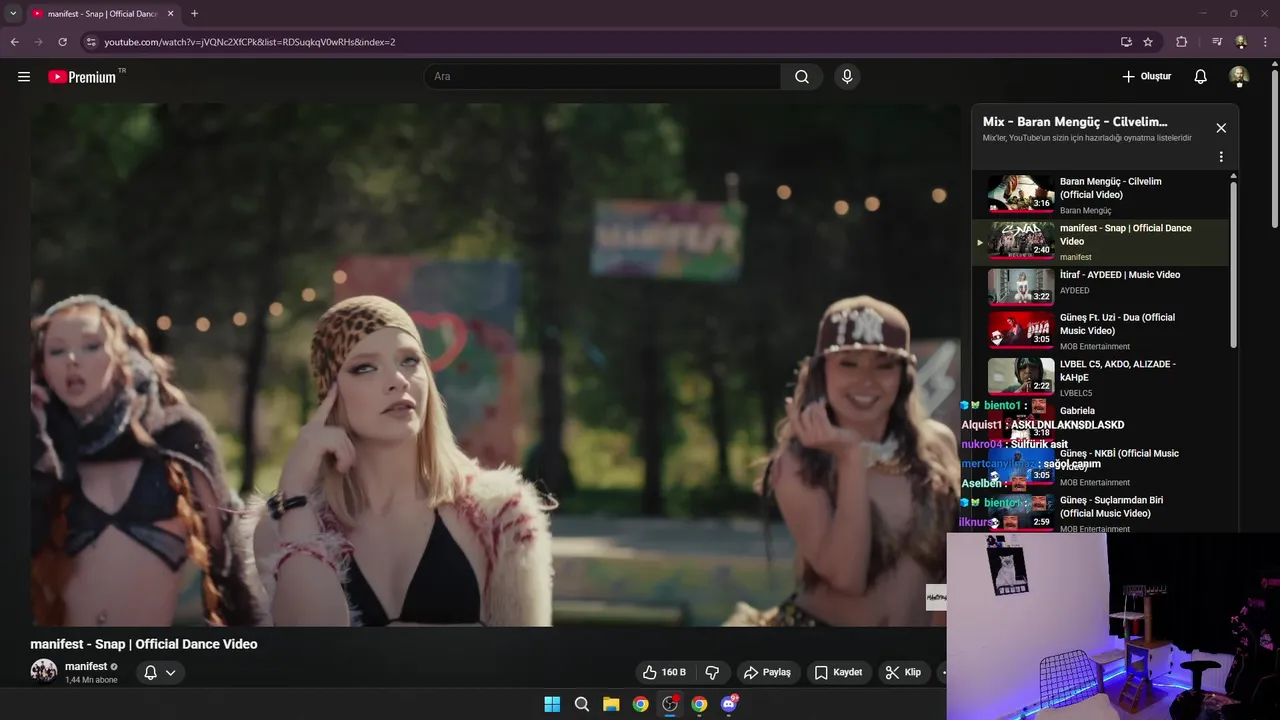Image resolution: width=1280 pixels, height=720 pixels.
Task: Open OBS Studio from the taskbar
Action: pos(670,704)
